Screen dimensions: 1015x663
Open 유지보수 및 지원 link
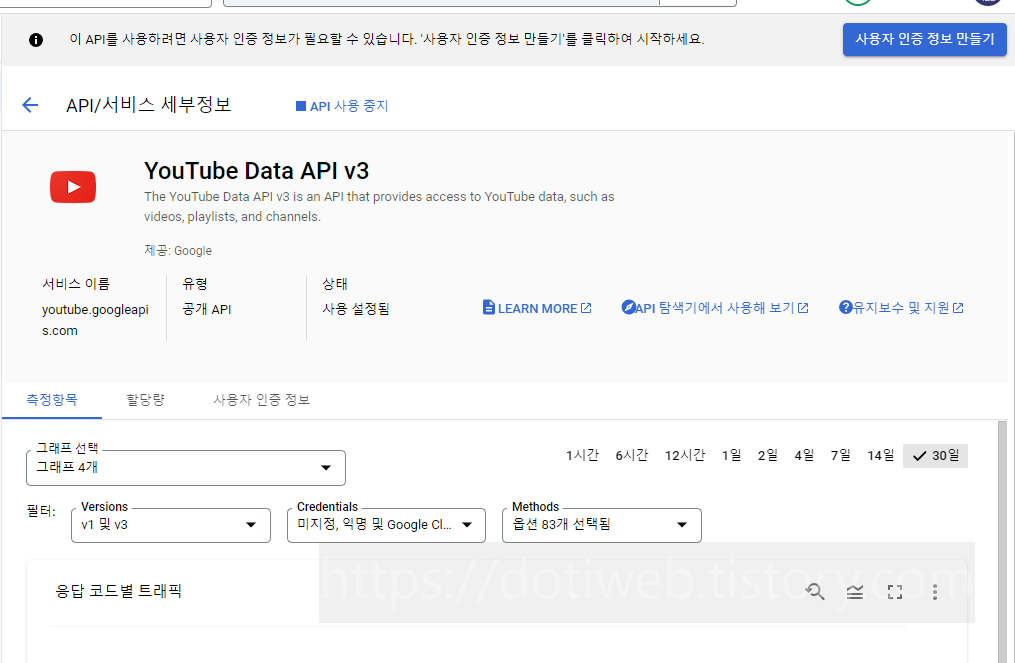coord(902,308)
